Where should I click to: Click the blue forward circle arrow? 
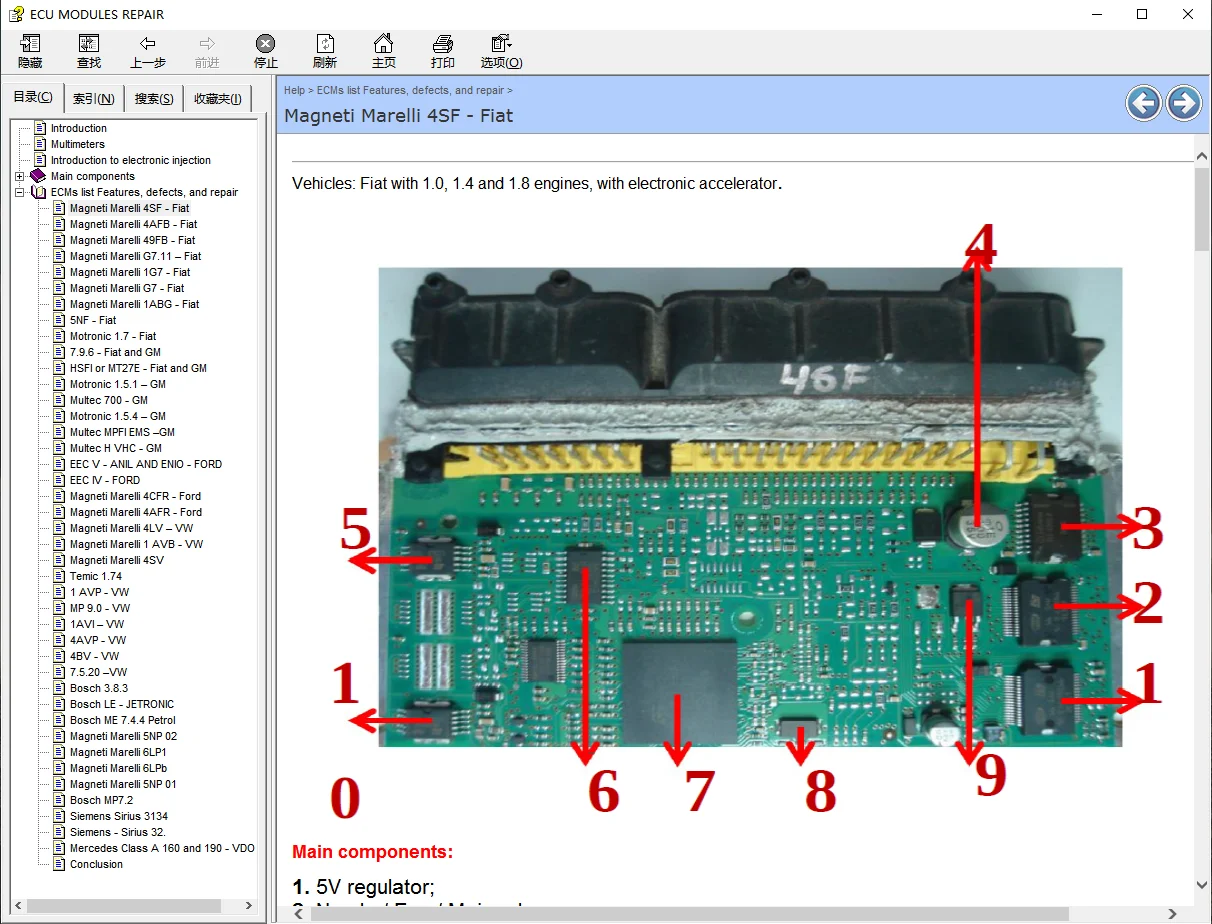click(1183, 103)
